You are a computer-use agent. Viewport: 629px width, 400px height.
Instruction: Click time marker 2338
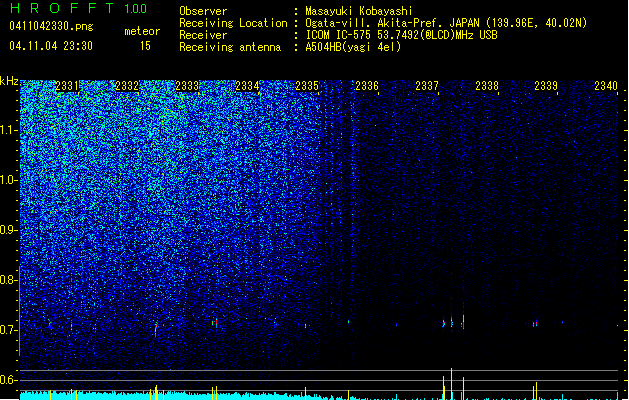point(487,86)
